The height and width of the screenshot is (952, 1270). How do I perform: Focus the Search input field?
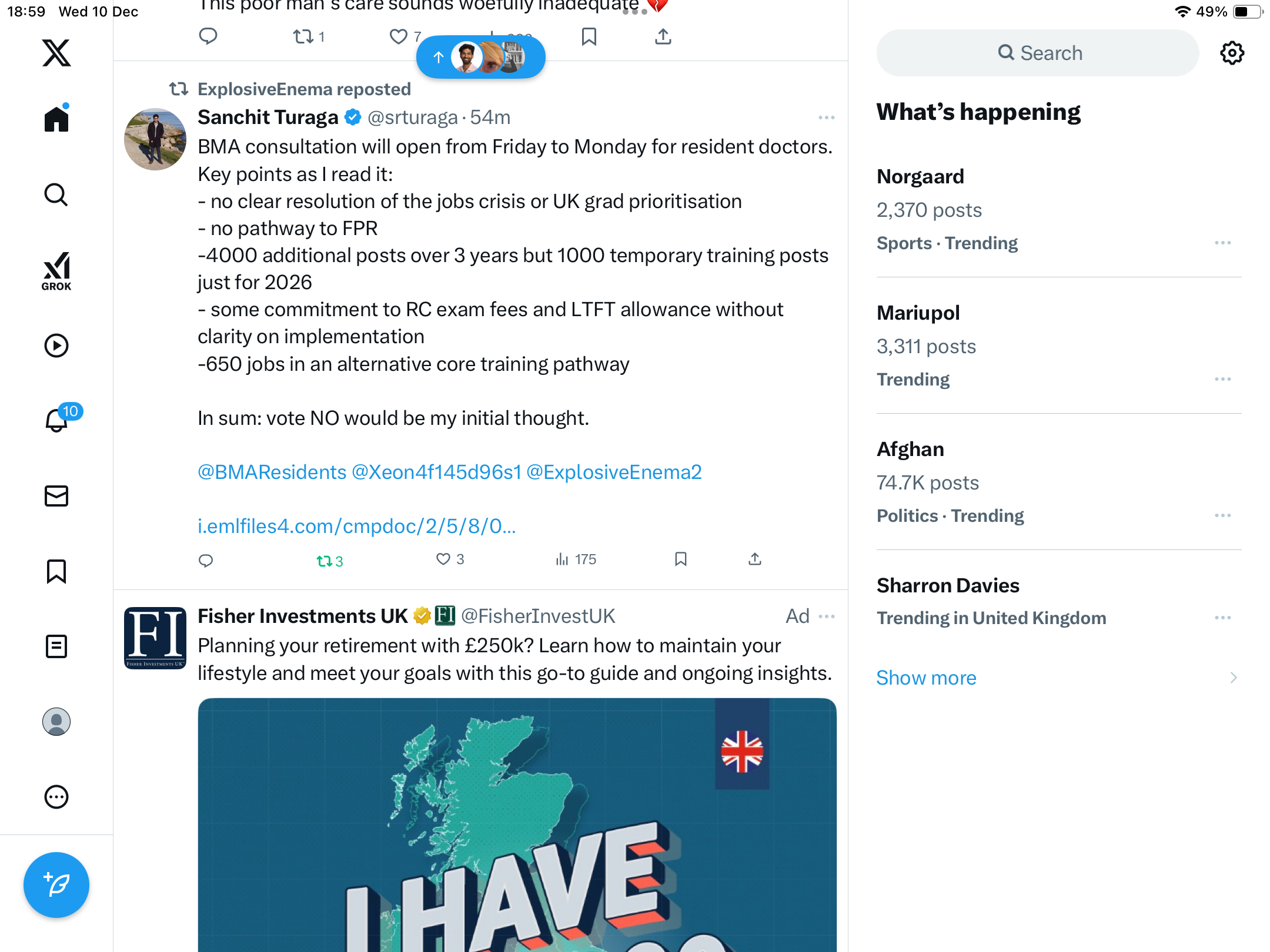coord(1038,53)
